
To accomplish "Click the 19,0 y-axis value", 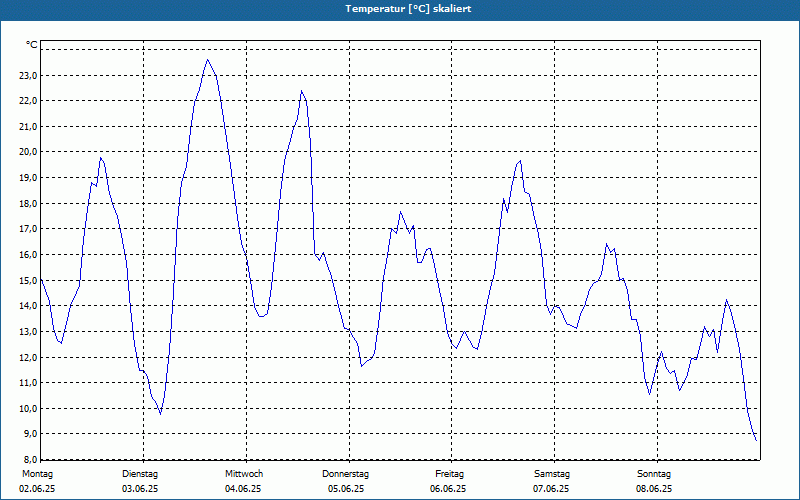I will coord(28,178).
